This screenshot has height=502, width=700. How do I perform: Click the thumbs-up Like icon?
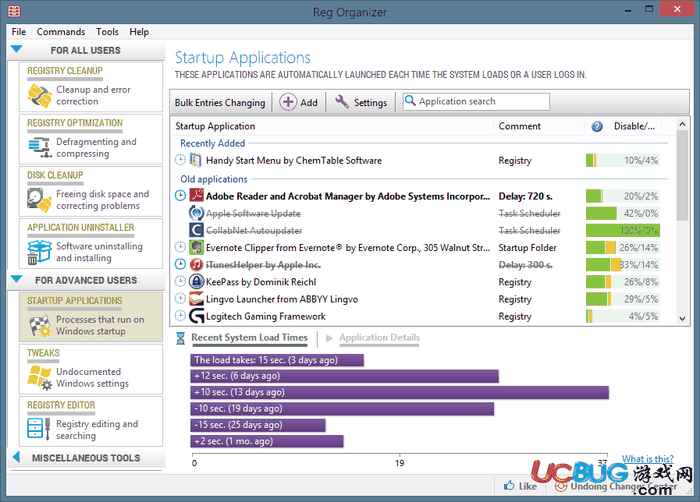click(x=509, y=485)
